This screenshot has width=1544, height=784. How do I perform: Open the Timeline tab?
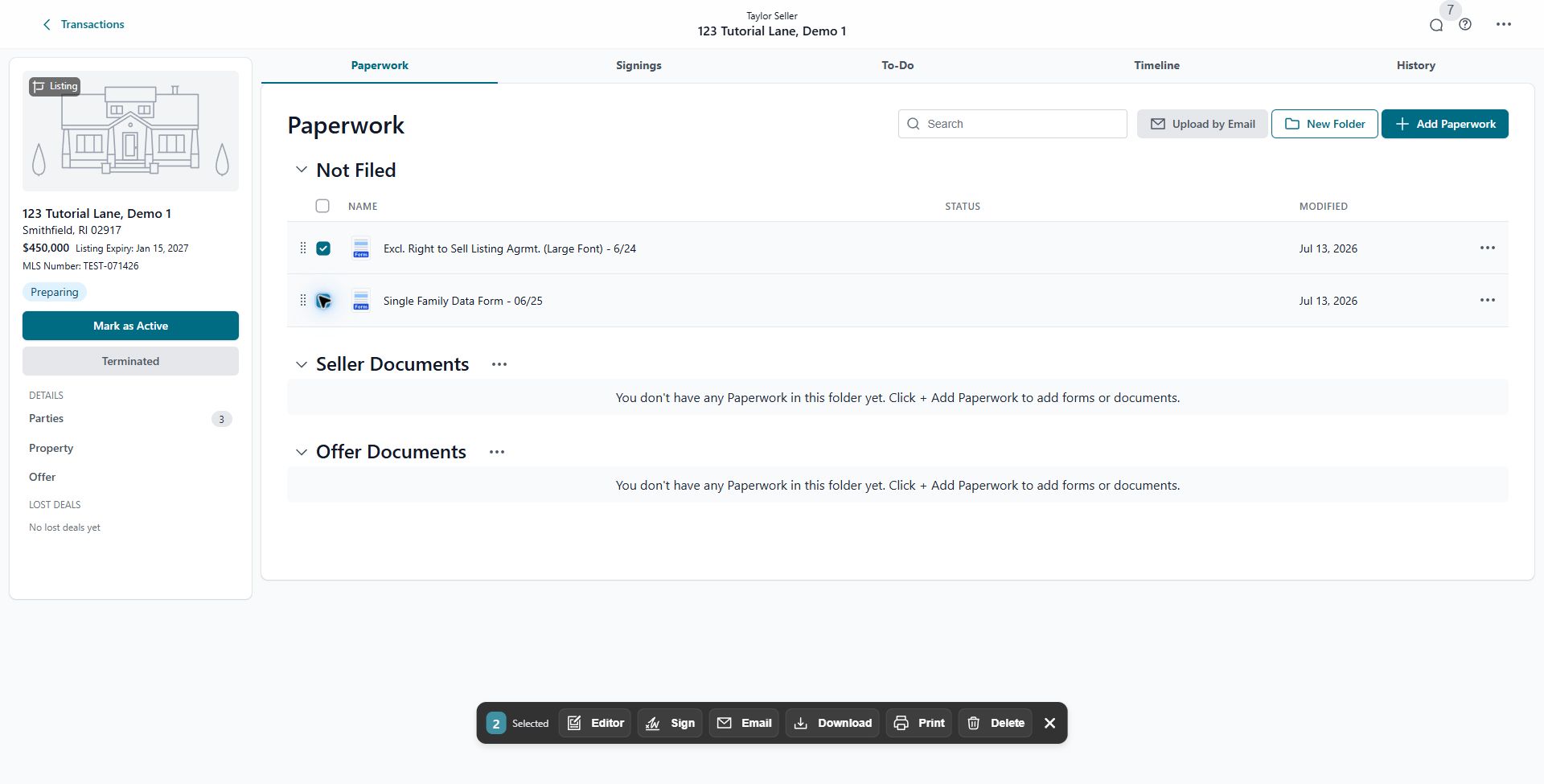click(x=1156, y=65)
